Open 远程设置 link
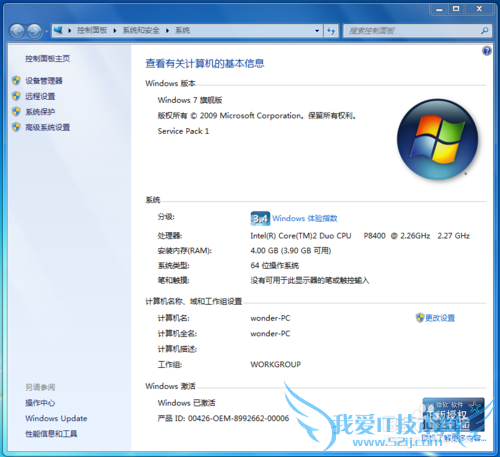 click(x=40, y=96)
